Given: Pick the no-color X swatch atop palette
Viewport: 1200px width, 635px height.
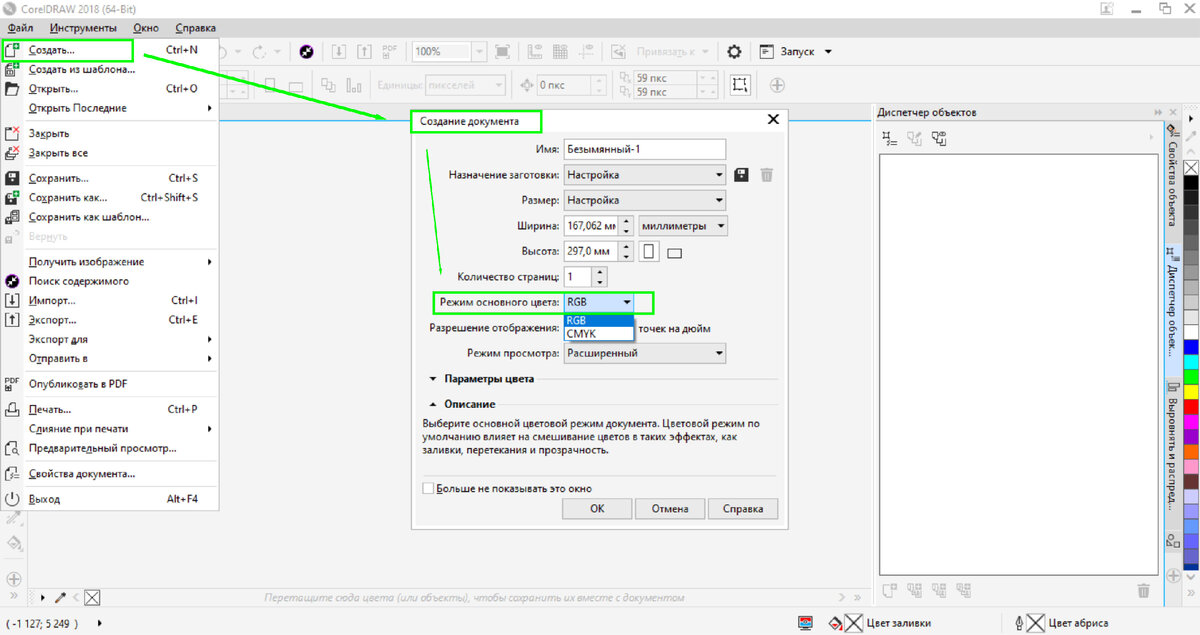Looking at the screenshot, I should coord(1191,166).
